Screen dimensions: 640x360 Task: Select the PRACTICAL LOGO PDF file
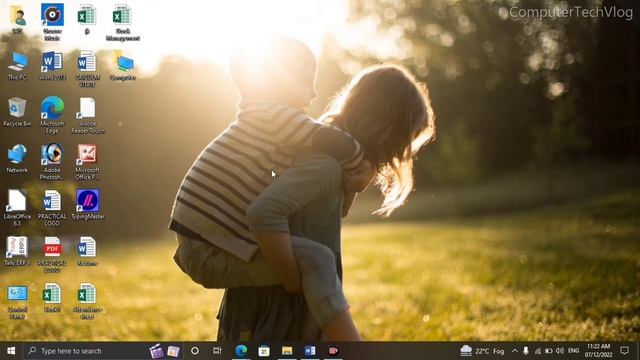coord(52,255)
